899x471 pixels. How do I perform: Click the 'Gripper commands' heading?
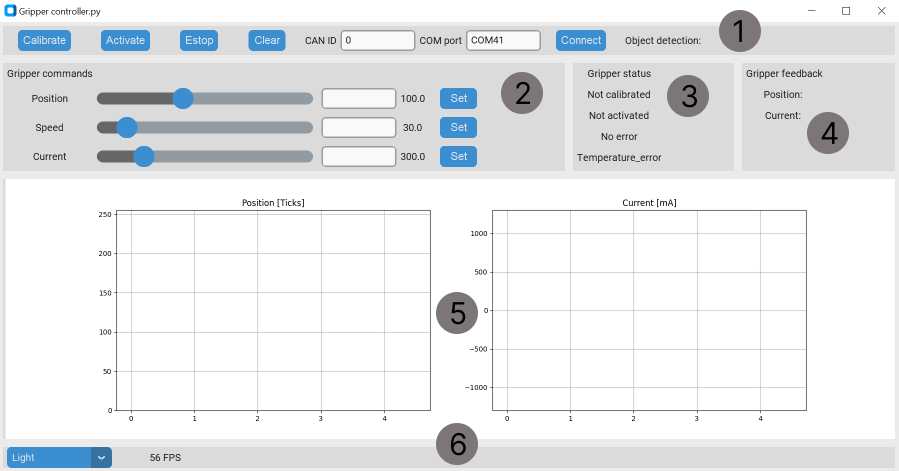coord(49,73)
